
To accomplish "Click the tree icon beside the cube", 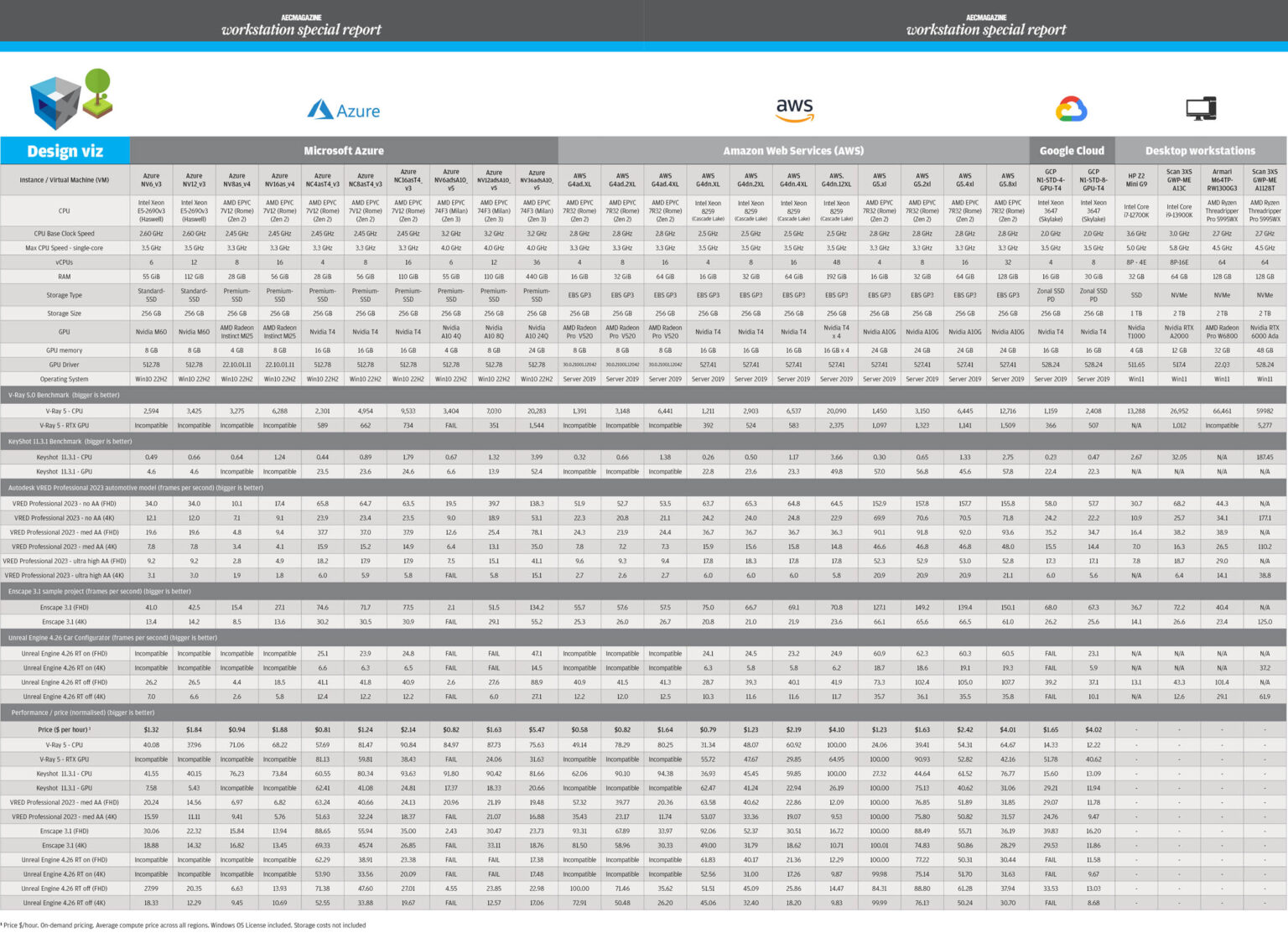I will point(97,92).
